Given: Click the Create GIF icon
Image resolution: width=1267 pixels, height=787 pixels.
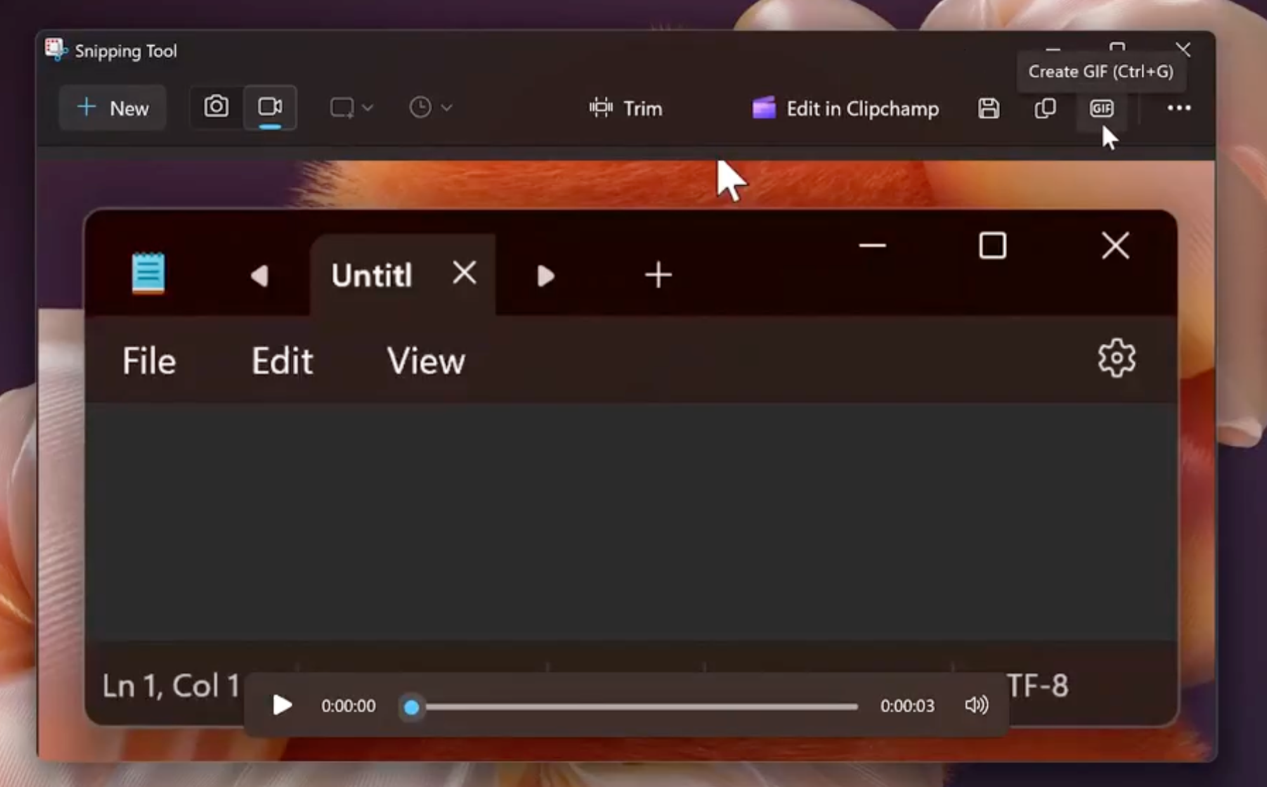Looking at the screenshot, I should click(x=1101, y=108).
